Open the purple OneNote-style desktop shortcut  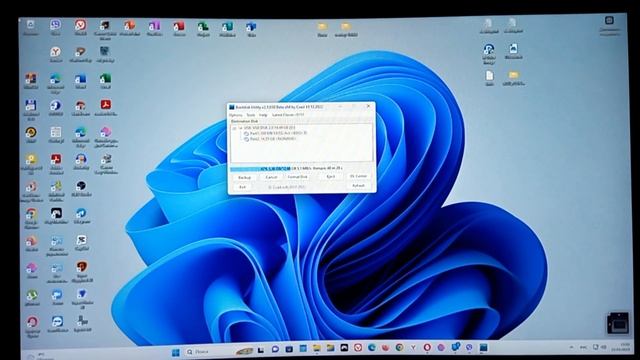point(154,29)
